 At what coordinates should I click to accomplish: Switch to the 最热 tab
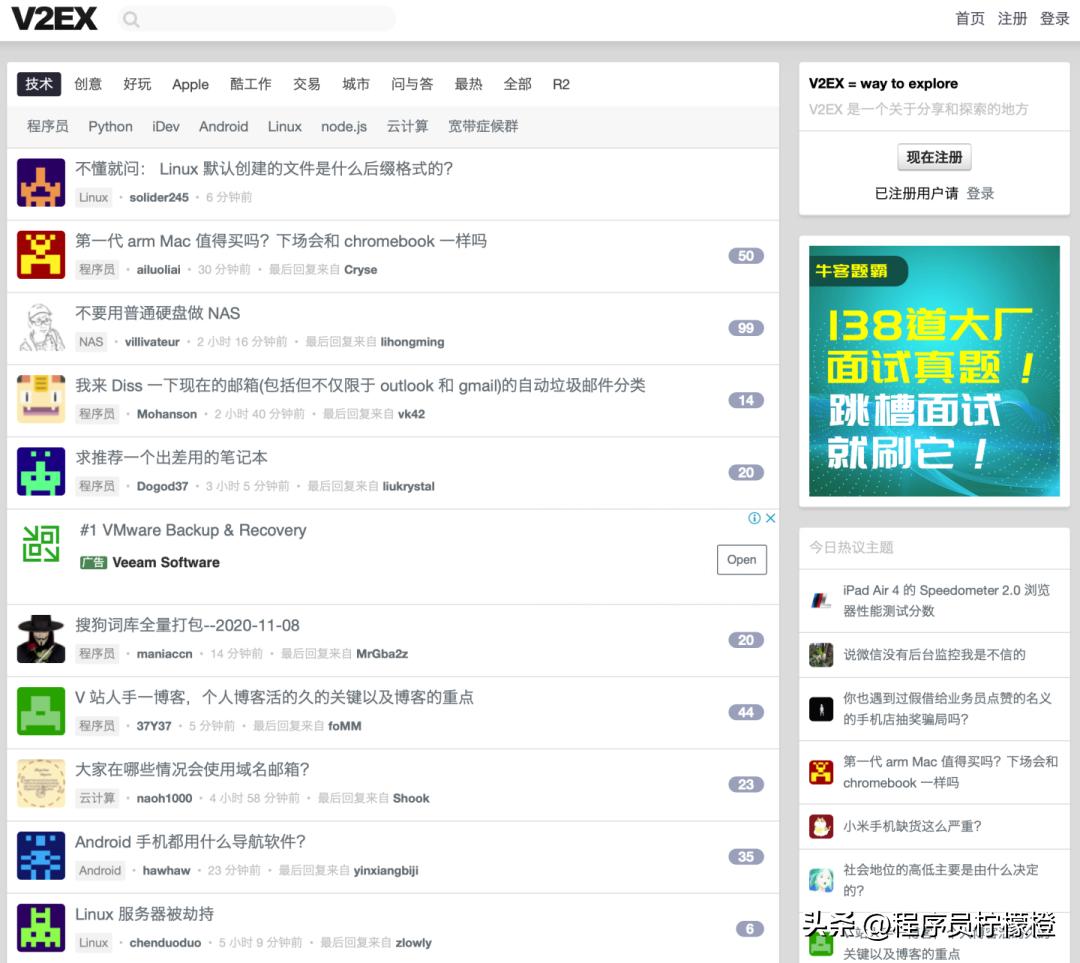tap(468, 84)
